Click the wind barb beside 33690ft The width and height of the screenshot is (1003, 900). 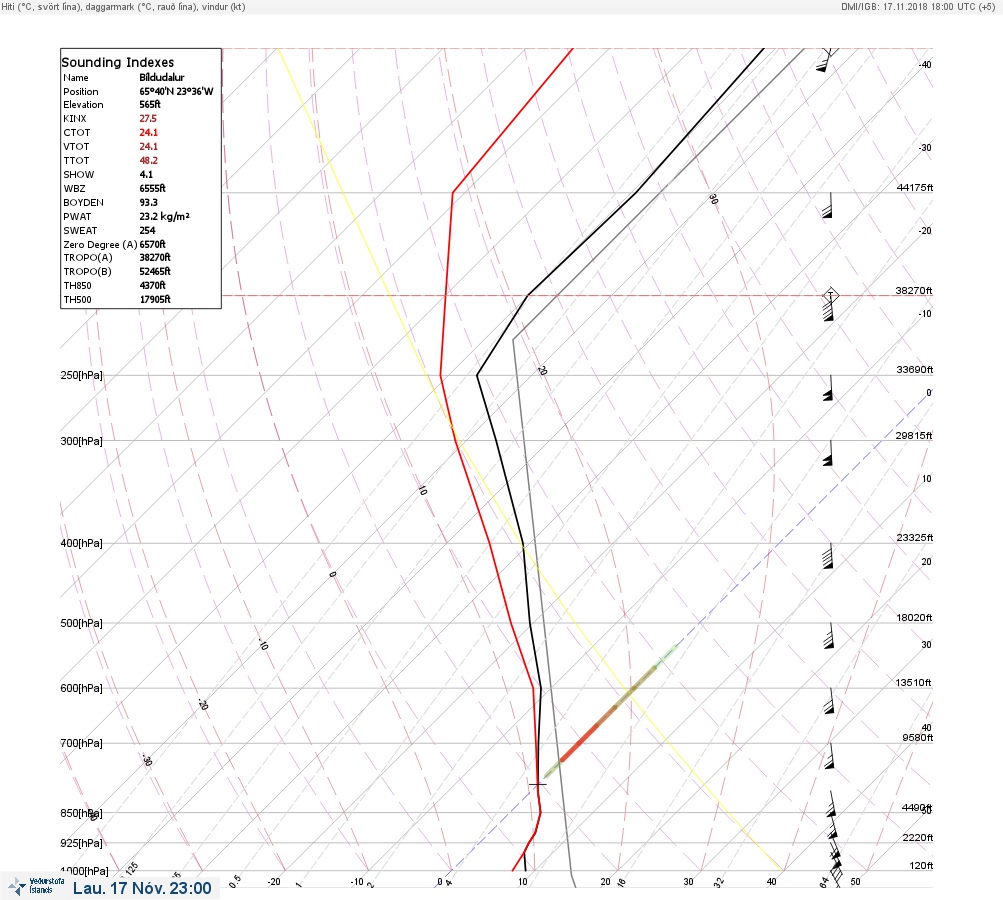(828, 388)
